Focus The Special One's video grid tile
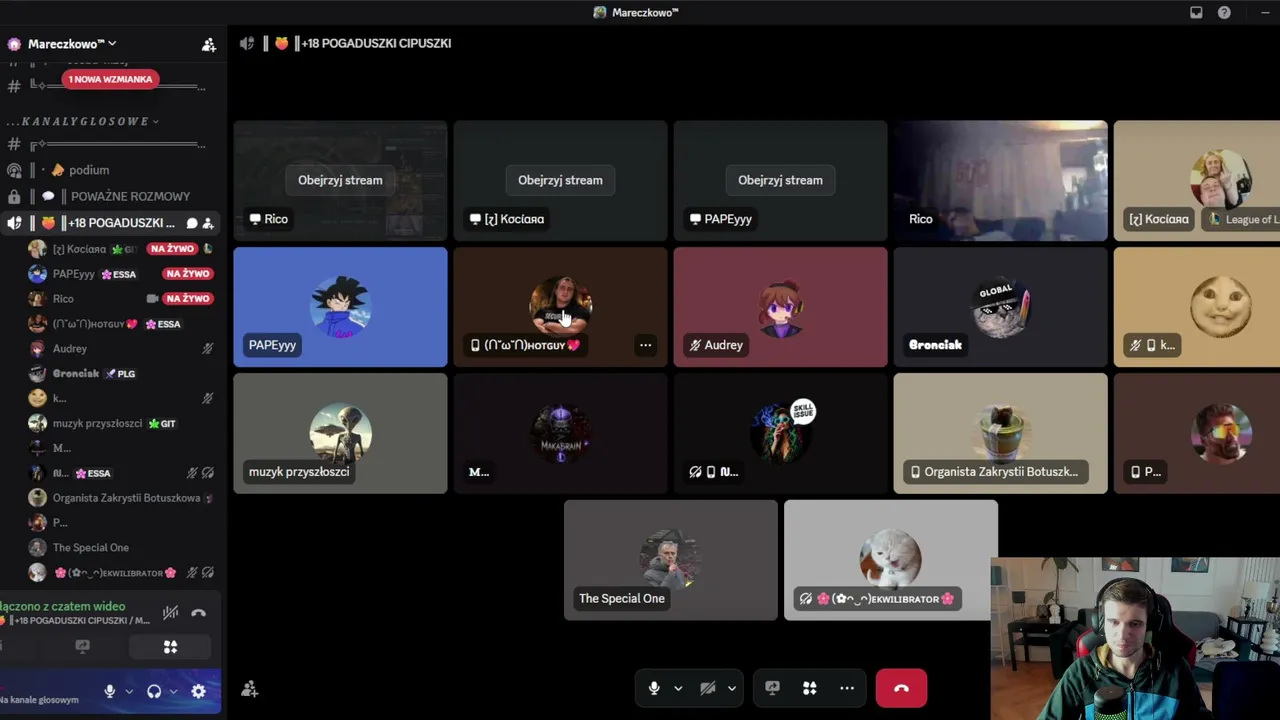This screenshot has width=1280, height=720. click(x=670, y=560)
